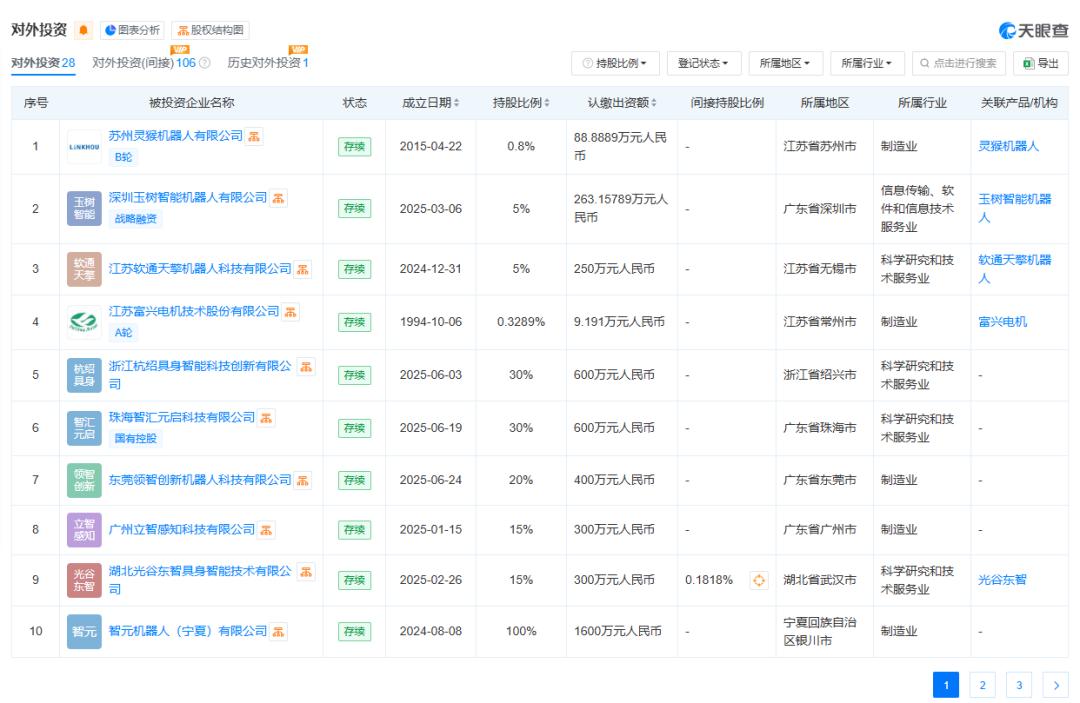Switch to 对外投资(间接) tab
This screenshot has width=1080, height=703.
[x=144, y=64]
